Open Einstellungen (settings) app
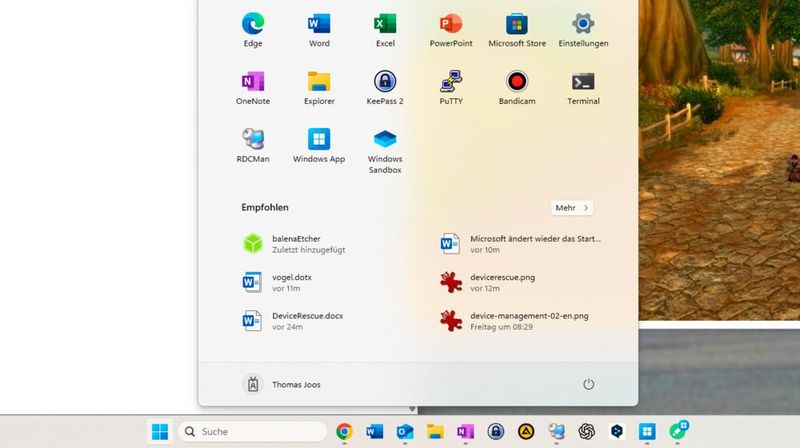The width and height of the screenshot is (800, 448). coord(583,30)
